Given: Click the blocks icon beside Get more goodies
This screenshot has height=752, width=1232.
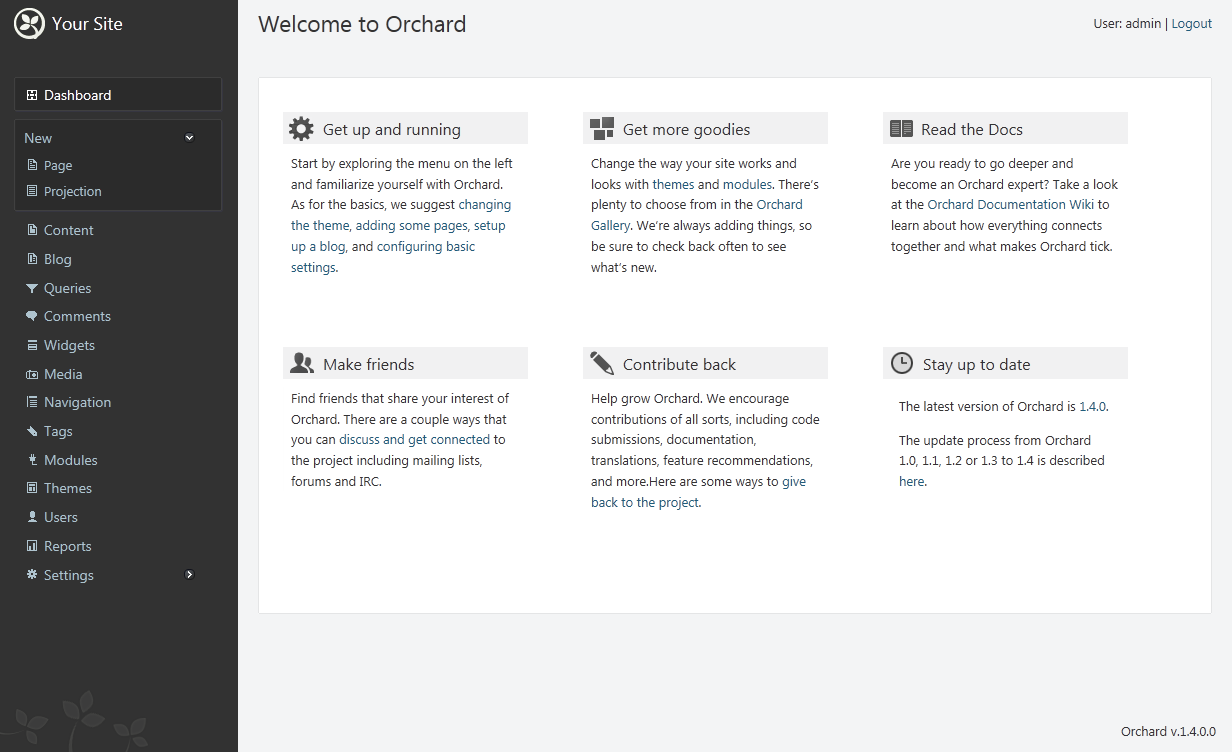Looking at the screenshot, I should tap(602, 129).
